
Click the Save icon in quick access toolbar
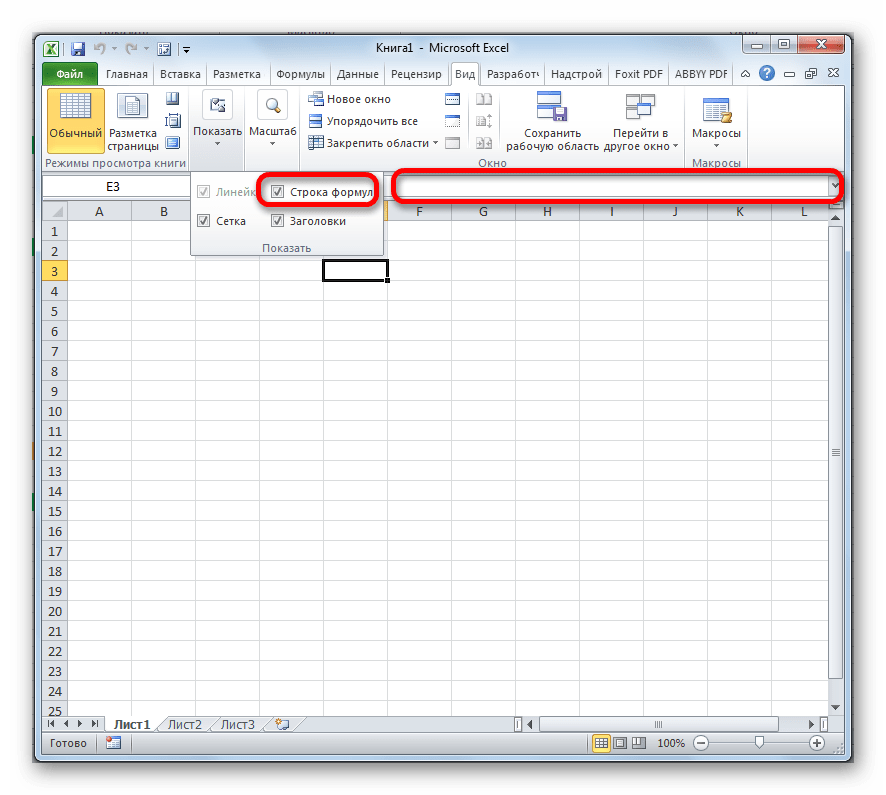pyautogui.click(x=78, y=49)
